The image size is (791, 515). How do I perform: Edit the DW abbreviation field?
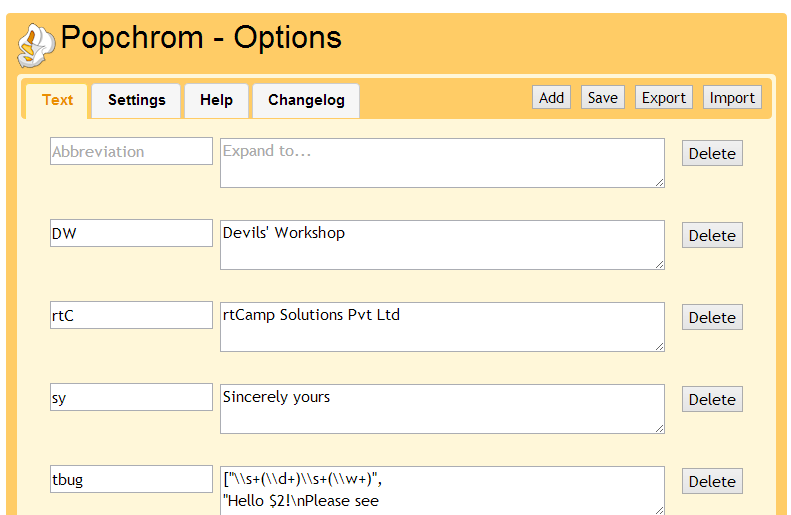click(x=131, y=233)
